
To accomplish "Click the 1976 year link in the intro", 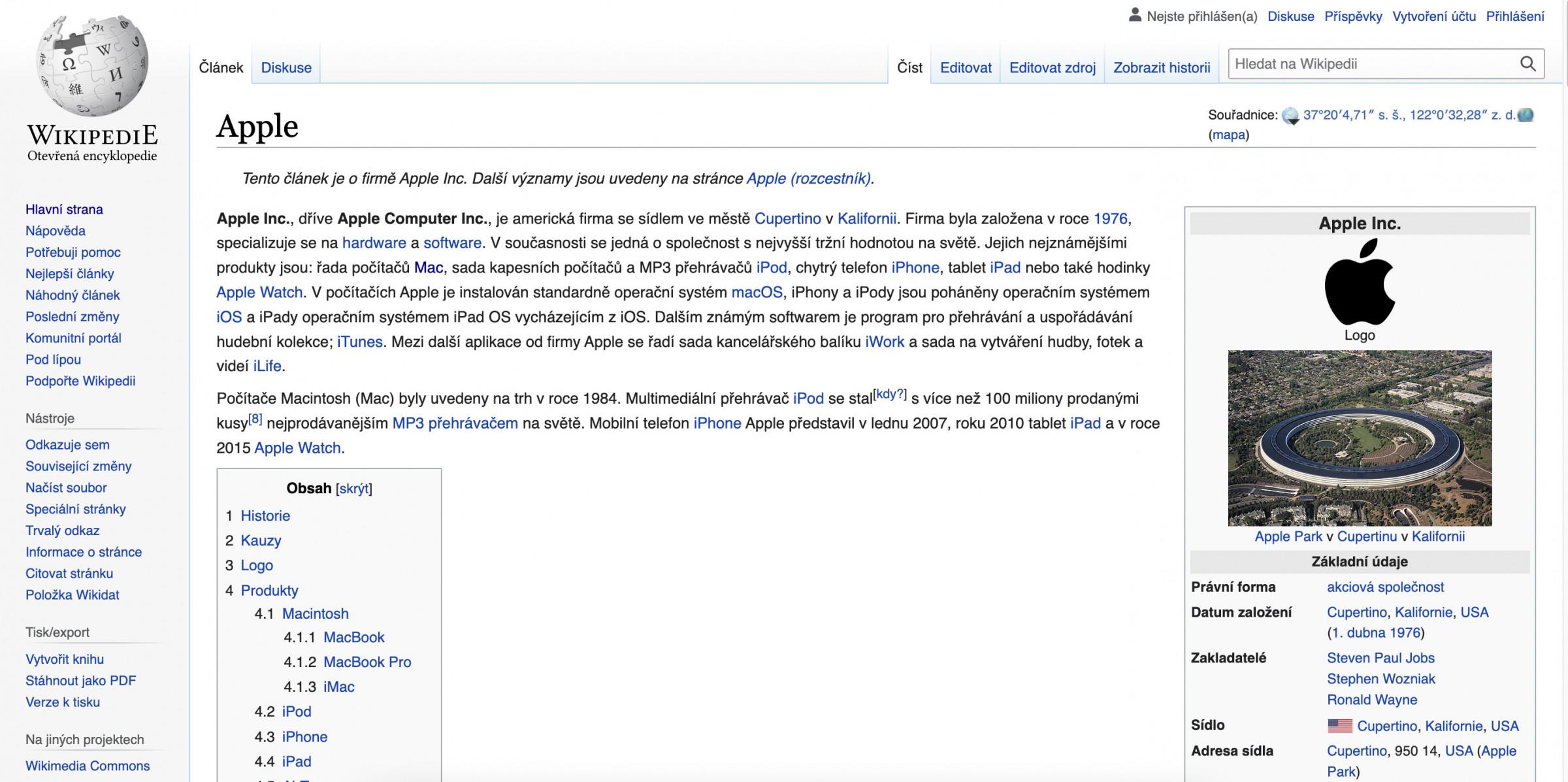I will [1111, 219].
